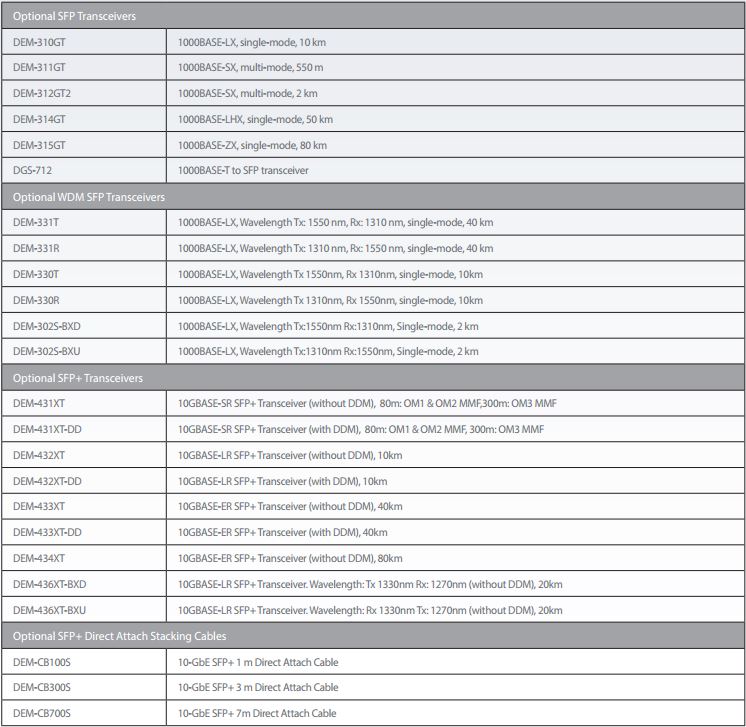Click the Optional WDM SFP Transceivers header
The width and height of the screenshot is (746, 727).
click(x=89, y=197)
